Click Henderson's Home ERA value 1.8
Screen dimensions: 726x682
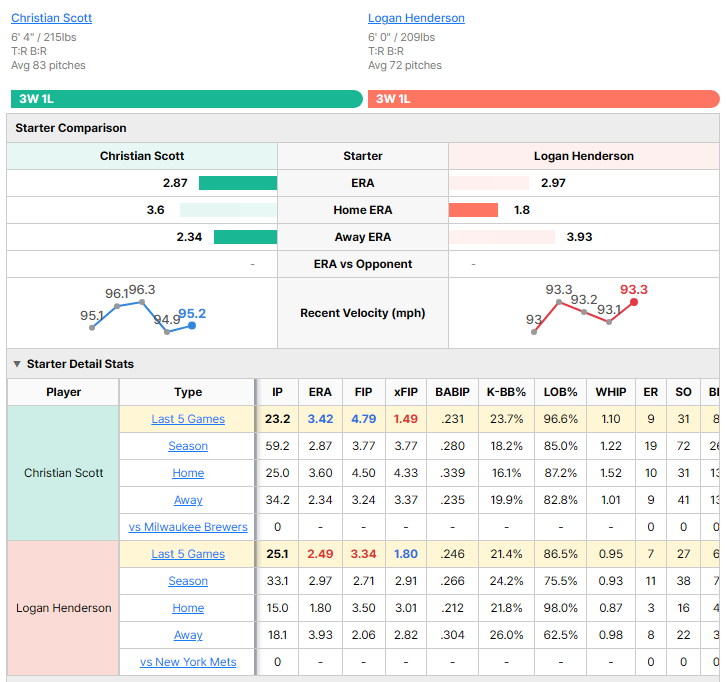522,210
